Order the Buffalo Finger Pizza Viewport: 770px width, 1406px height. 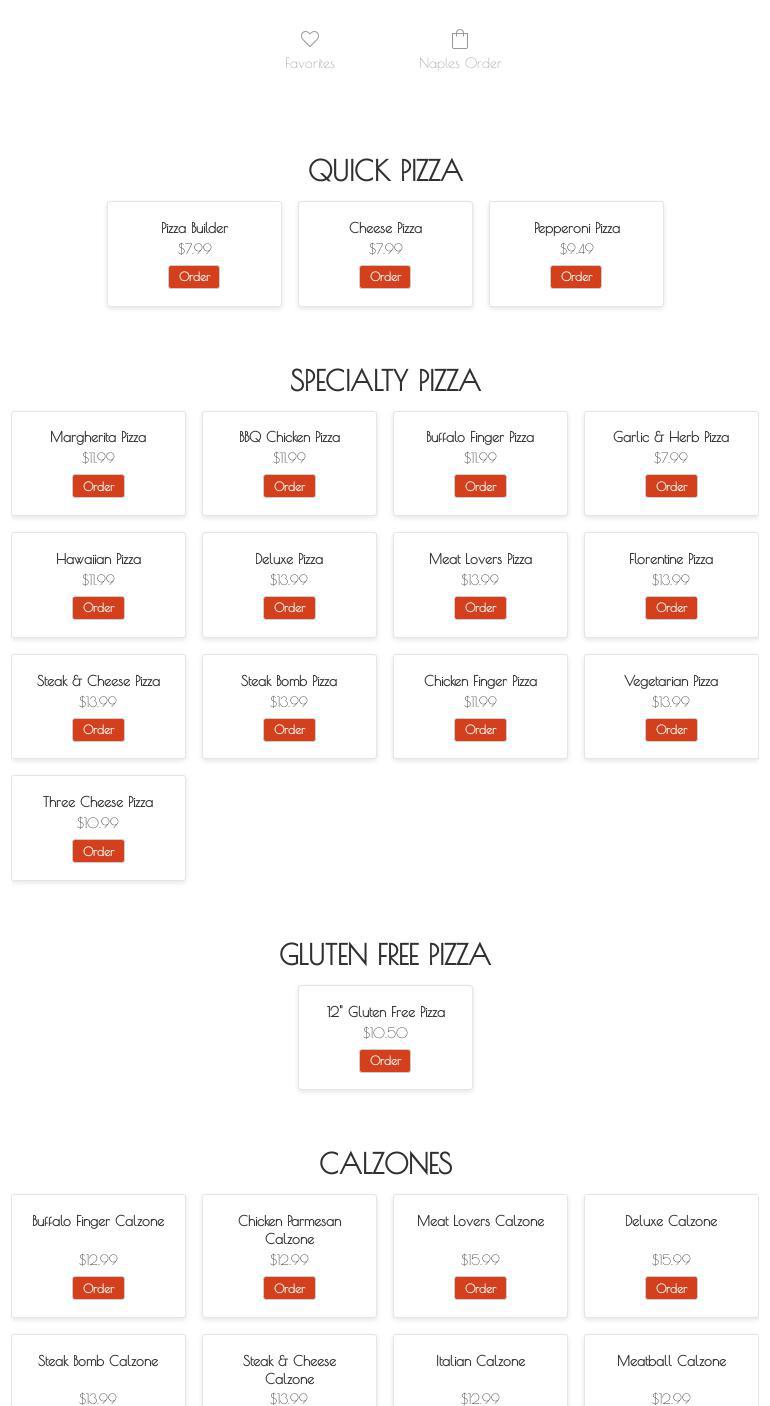(x=480, y=486)
